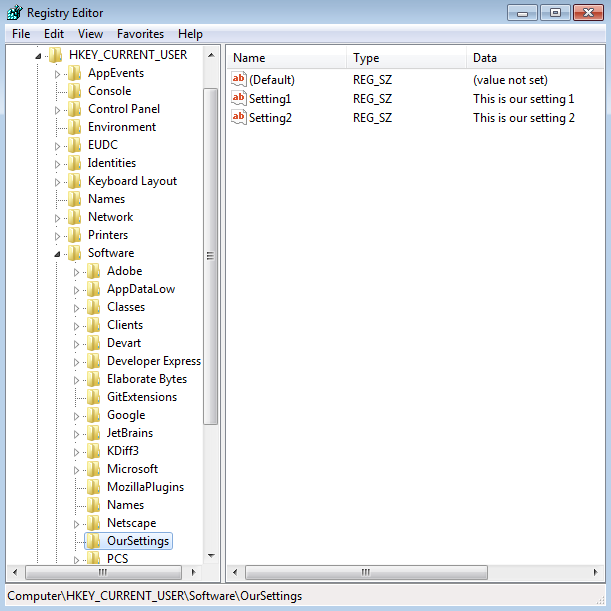The width and height of the screenshot is (611, 611).
Task: Click tree pane horizontal scroll right arrow
Action: pos(193,572)
